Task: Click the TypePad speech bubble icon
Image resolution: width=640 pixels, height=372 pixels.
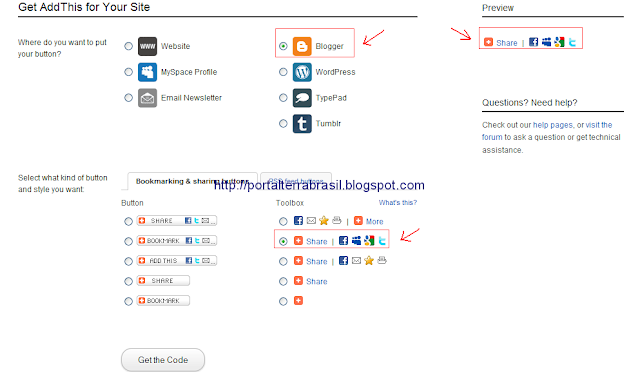Action: coord(302,98)
